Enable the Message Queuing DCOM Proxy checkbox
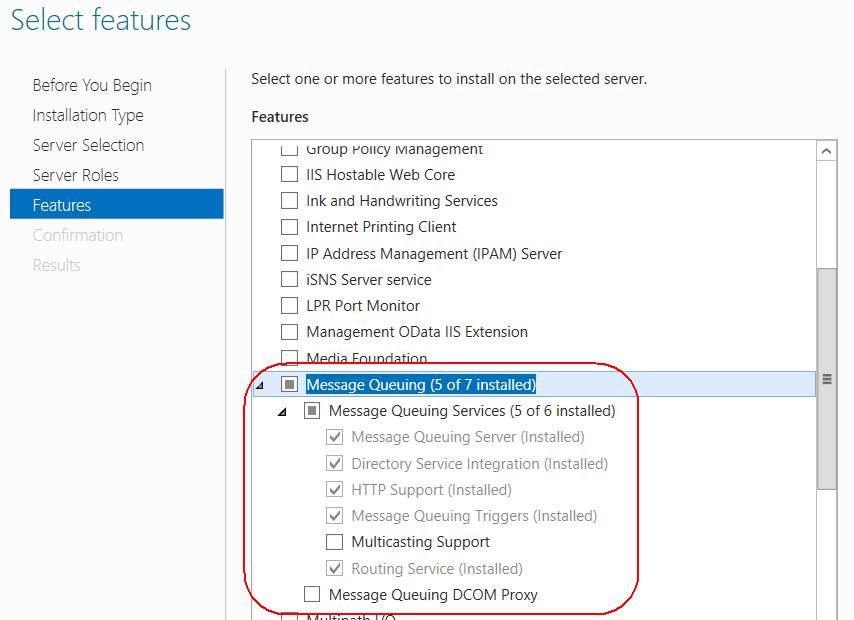This screenshot has height=620, width=854. 312,594
